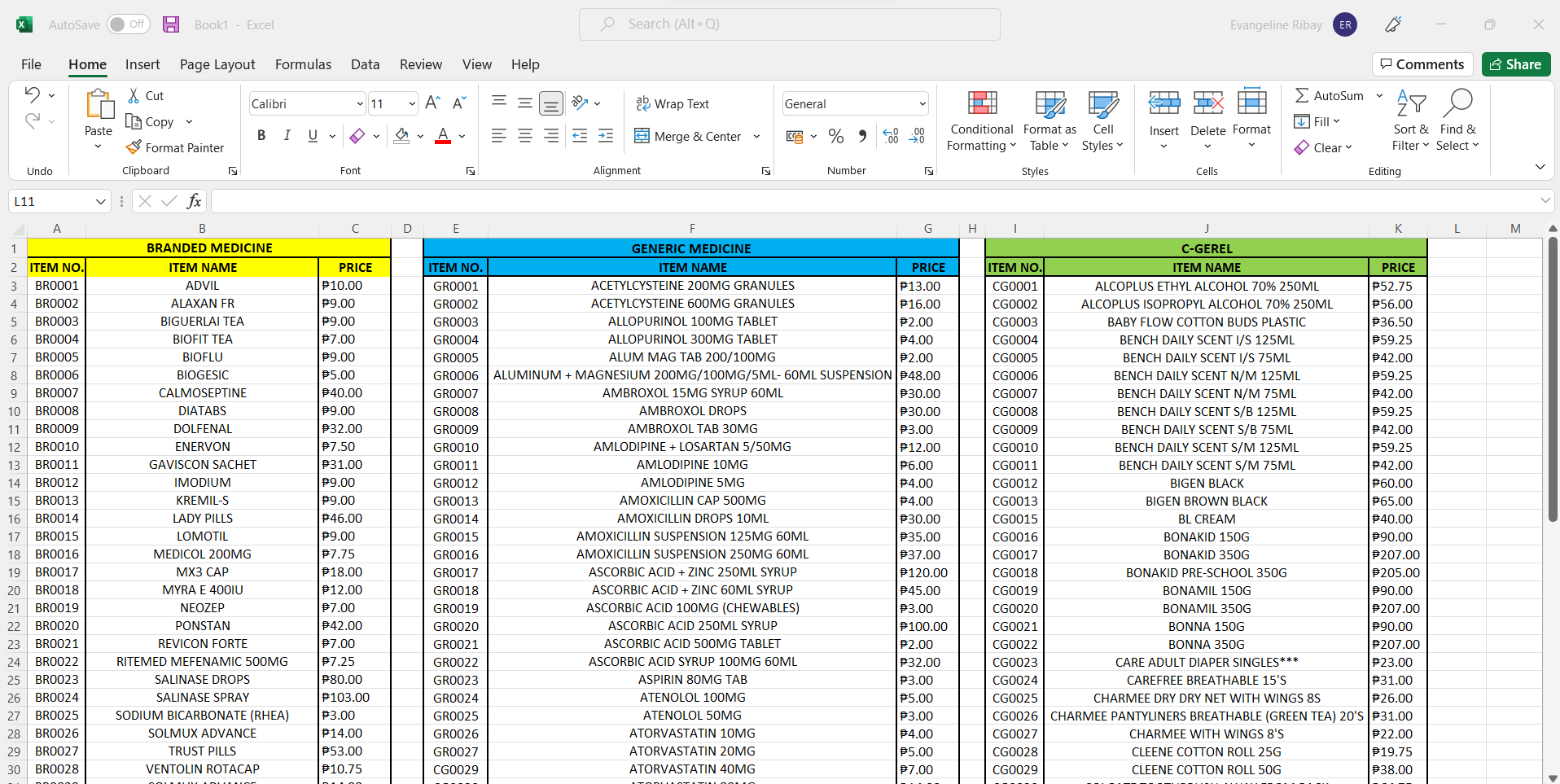Click the Borders icon
This screenshot has height=784, width=1560.
357,136
